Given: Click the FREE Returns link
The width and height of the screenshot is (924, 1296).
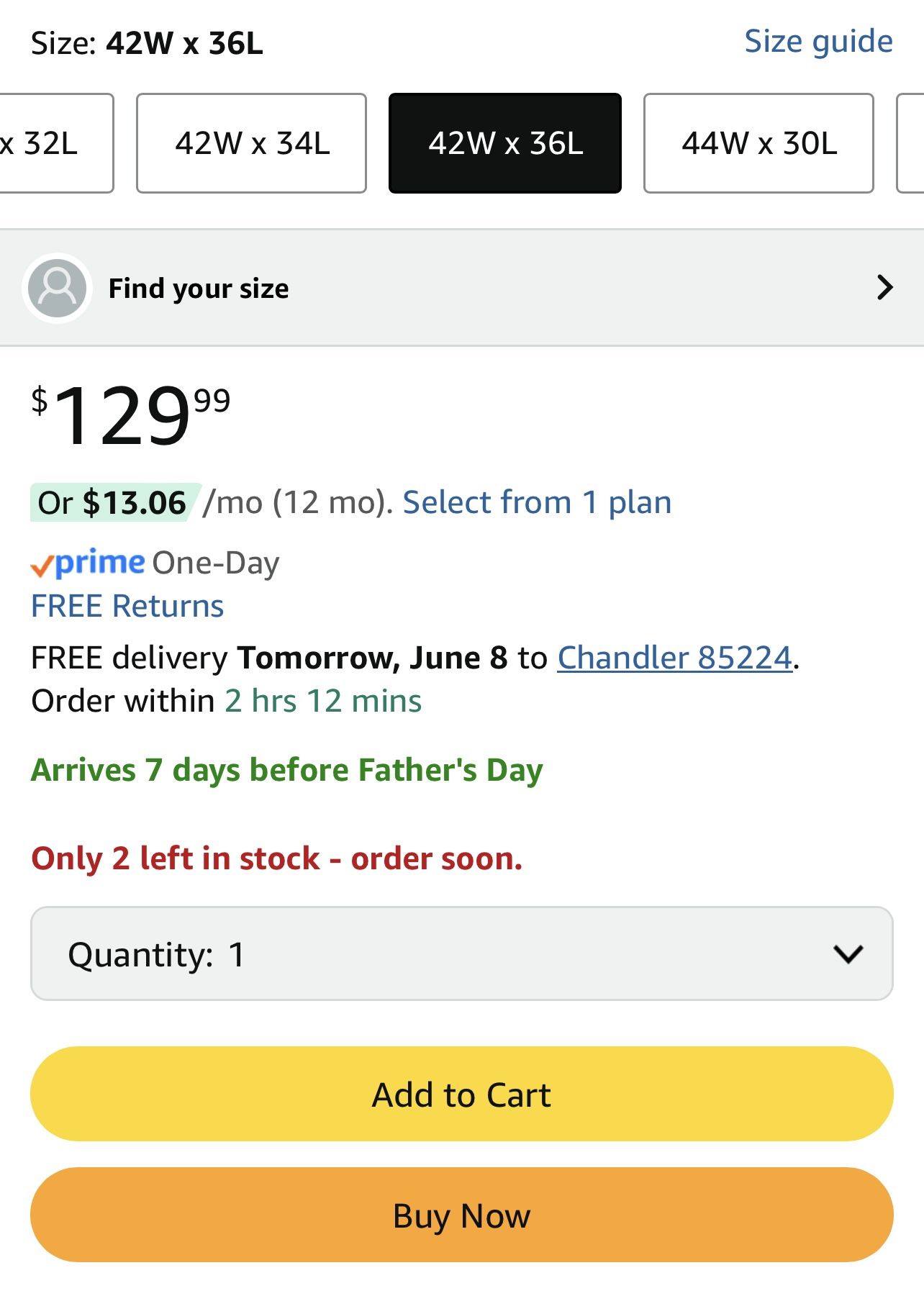Looking at the screenshot, I should (127, 606).
